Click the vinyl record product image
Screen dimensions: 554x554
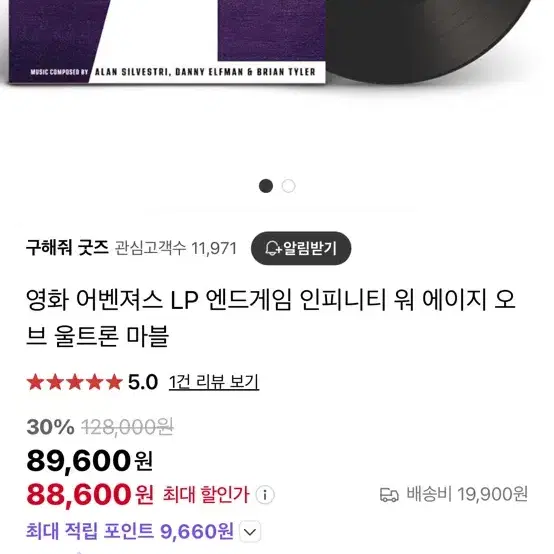tap(428, 41)
